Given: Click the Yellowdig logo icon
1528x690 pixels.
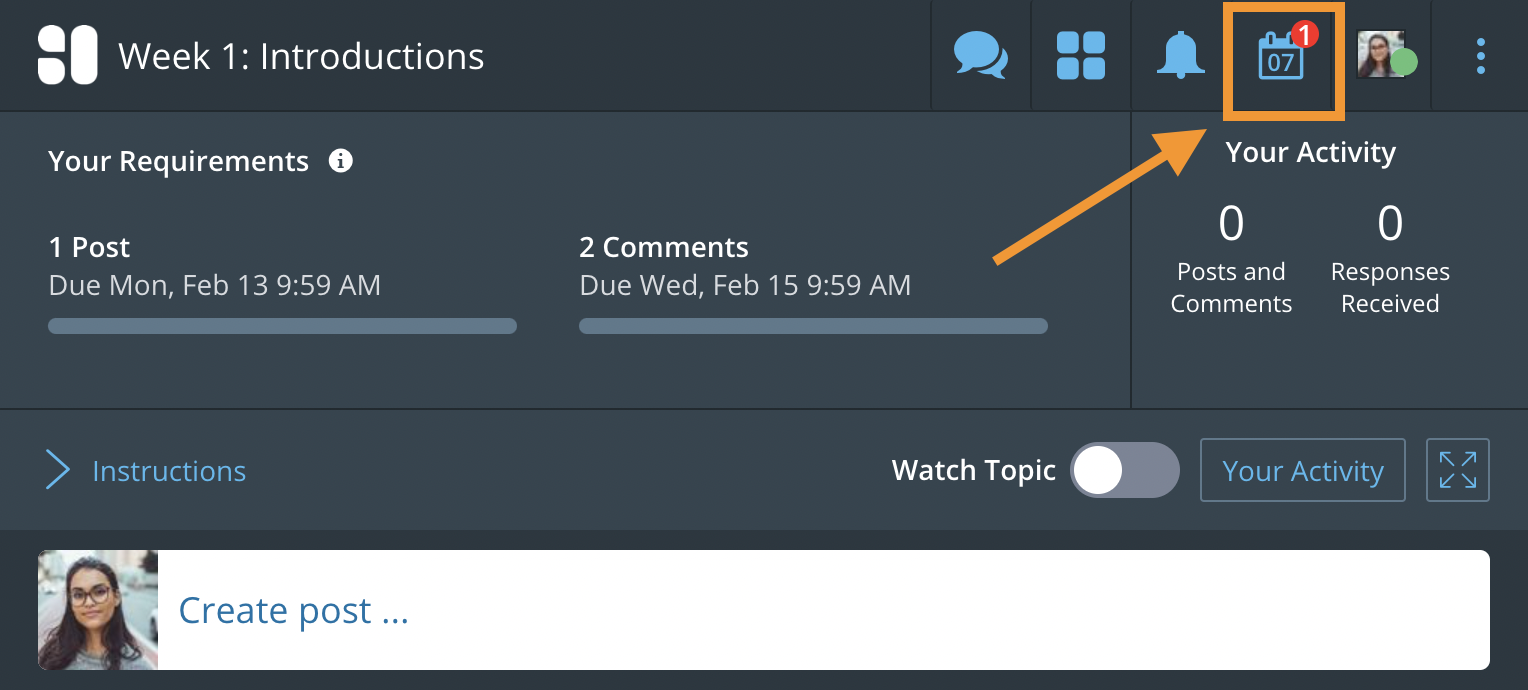Looking at the screenshot, I should click(67, 55).
